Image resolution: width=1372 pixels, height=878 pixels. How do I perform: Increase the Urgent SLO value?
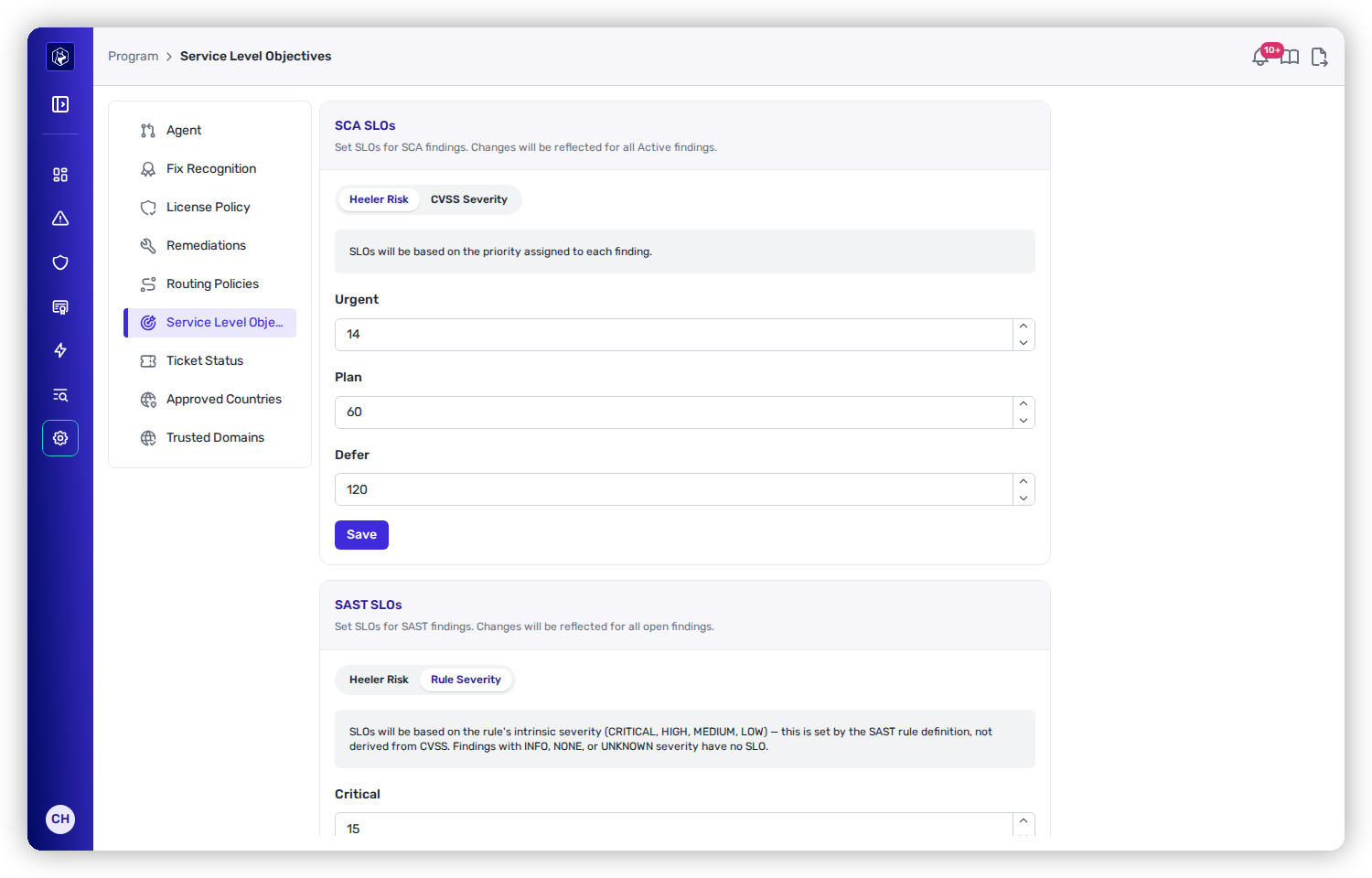click(1024, 327)
